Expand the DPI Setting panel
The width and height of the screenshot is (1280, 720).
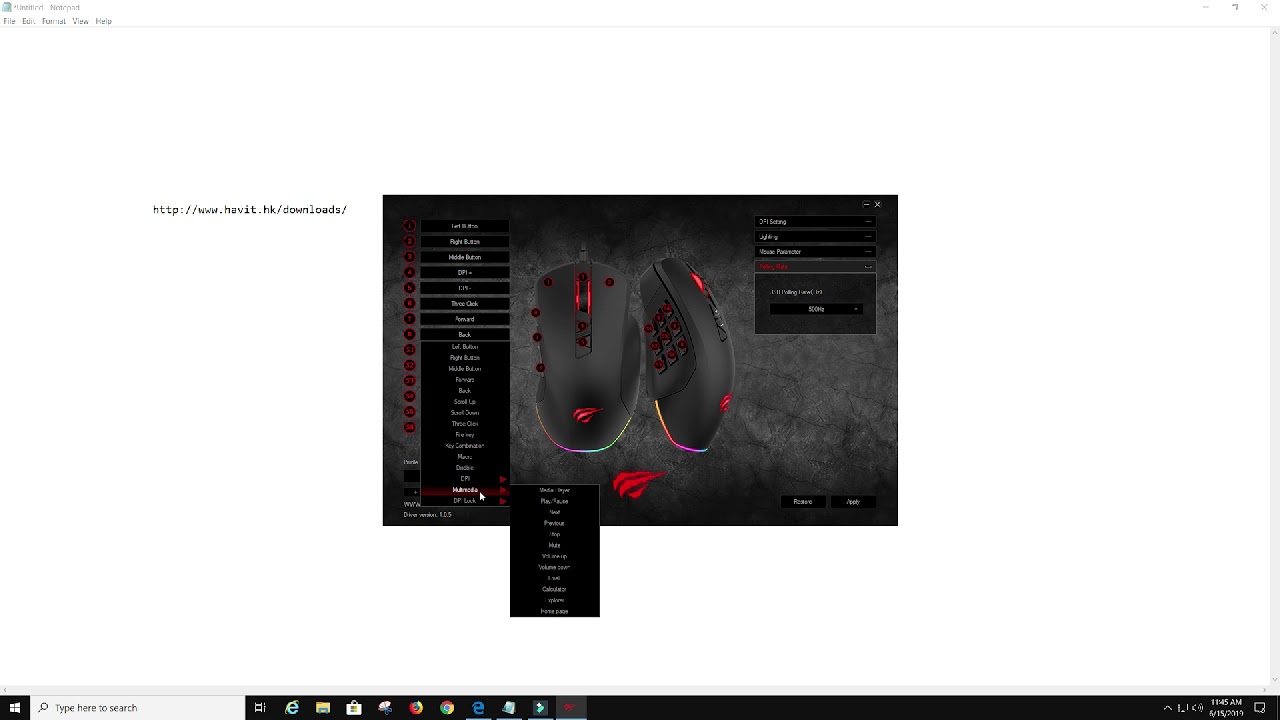tap(815, 222)
